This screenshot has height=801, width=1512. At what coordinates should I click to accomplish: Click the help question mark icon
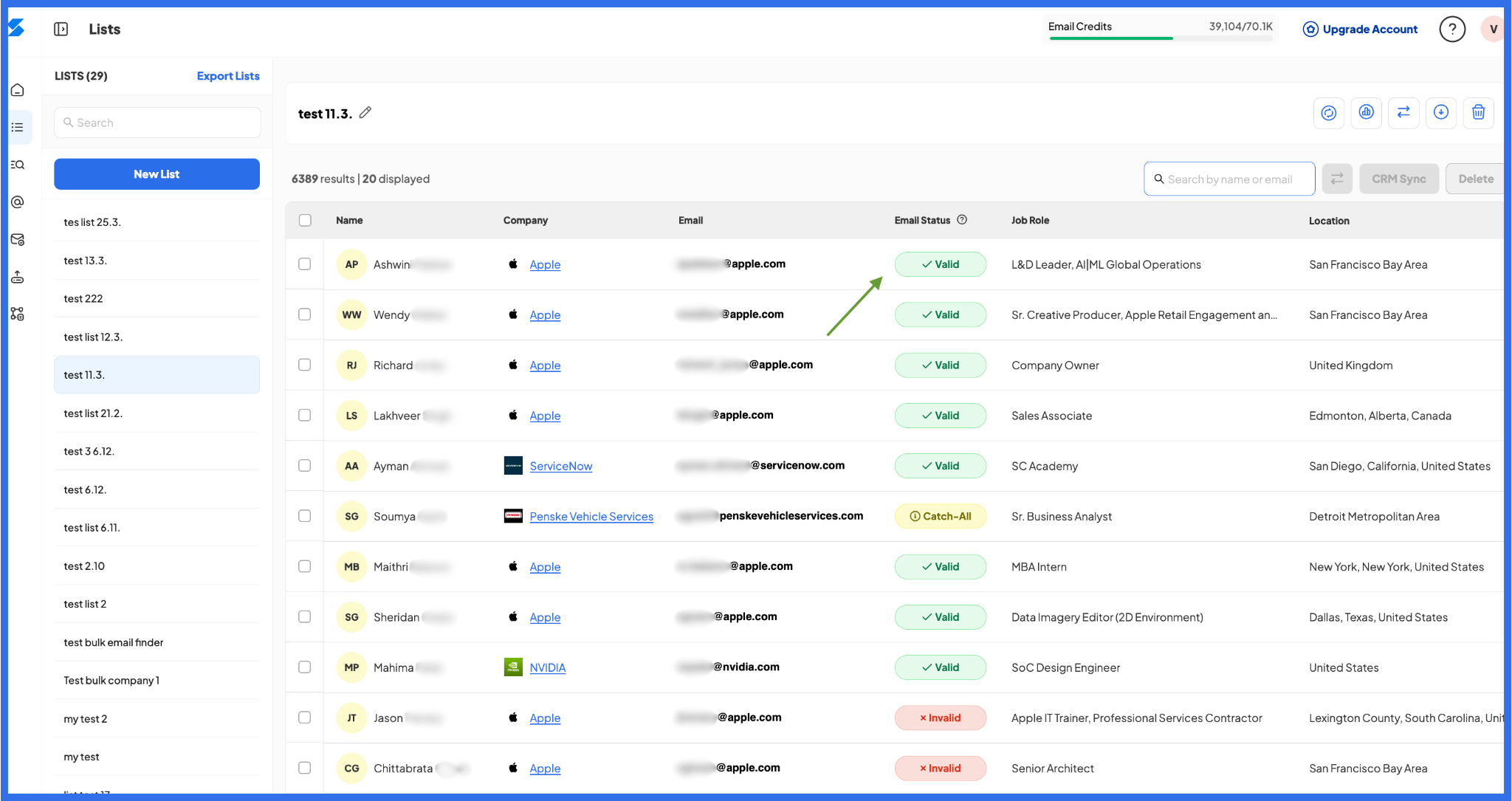pos(1452,29)
